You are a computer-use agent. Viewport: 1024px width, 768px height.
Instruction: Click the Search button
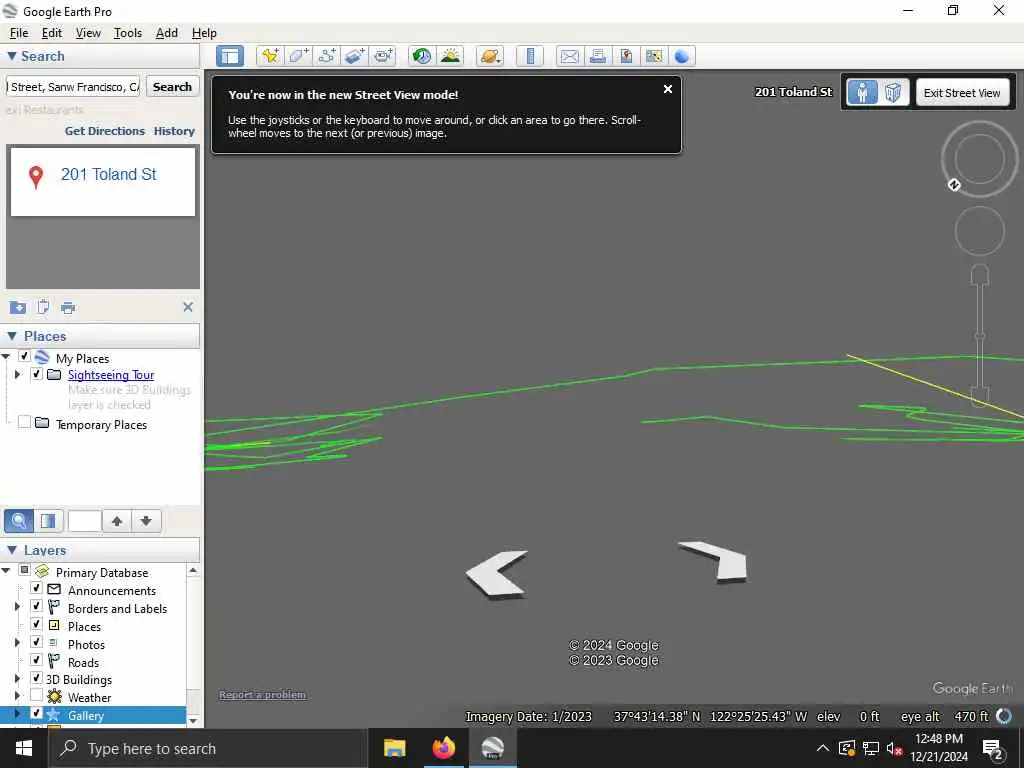tap(172, 87)
